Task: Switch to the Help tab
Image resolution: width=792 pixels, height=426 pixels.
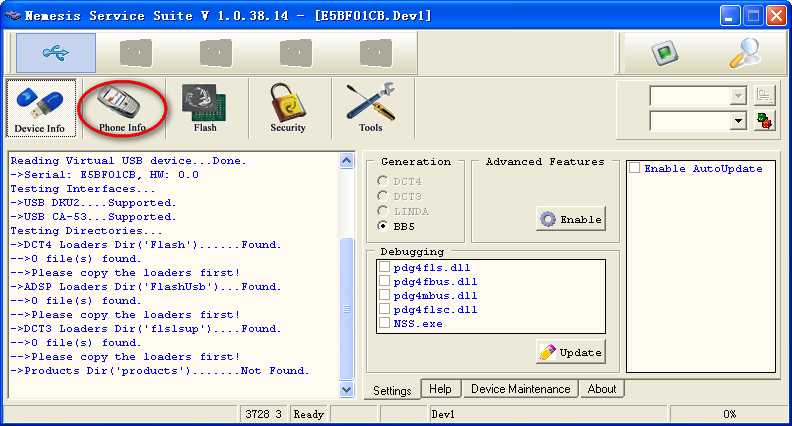Action: coord(440,389)
